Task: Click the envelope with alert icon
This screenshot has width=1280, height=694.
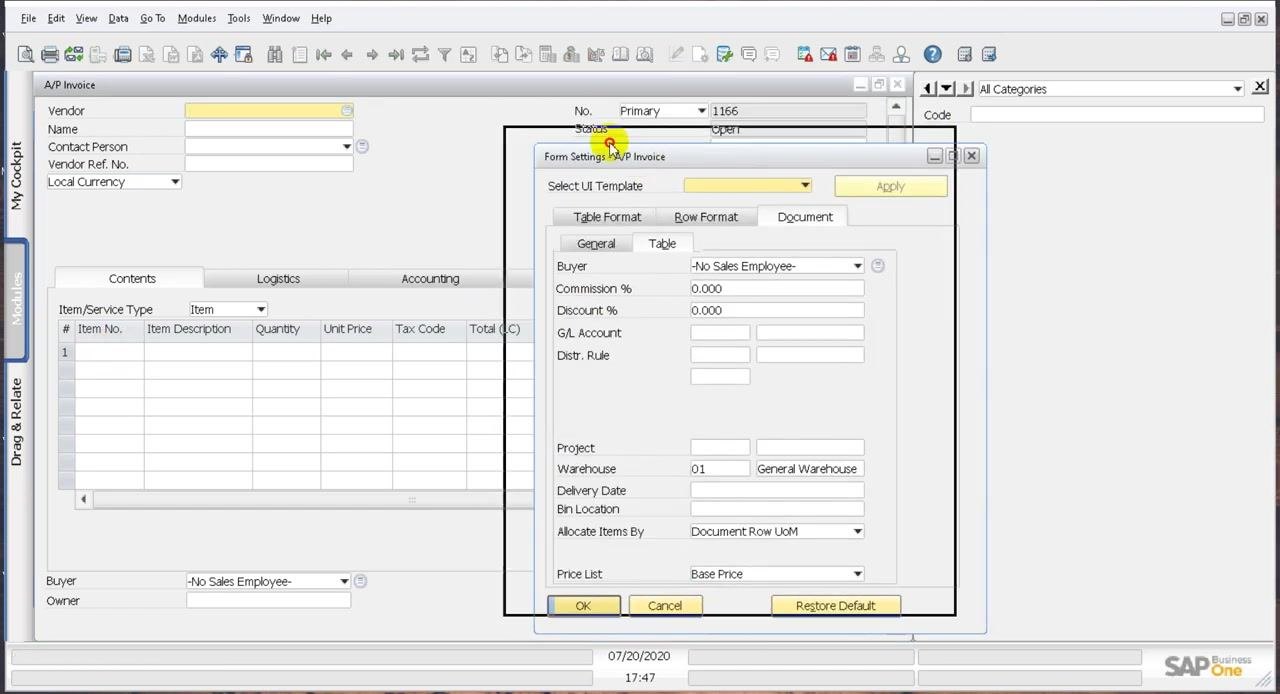Action: pos(828,54)
